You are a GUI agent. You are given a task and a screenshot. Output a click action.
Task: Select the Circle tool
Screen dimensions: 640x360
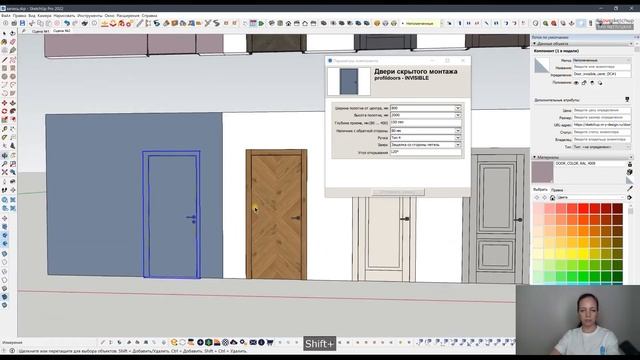[x=4, y=76]
